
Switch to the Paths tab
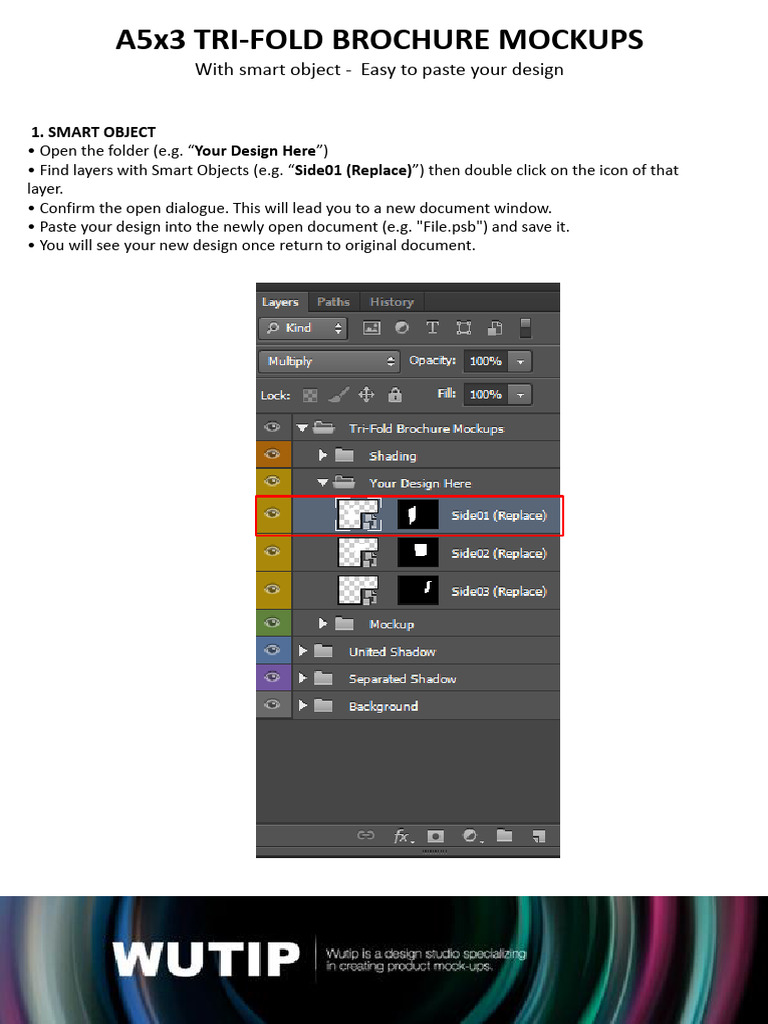coord(333,302)
